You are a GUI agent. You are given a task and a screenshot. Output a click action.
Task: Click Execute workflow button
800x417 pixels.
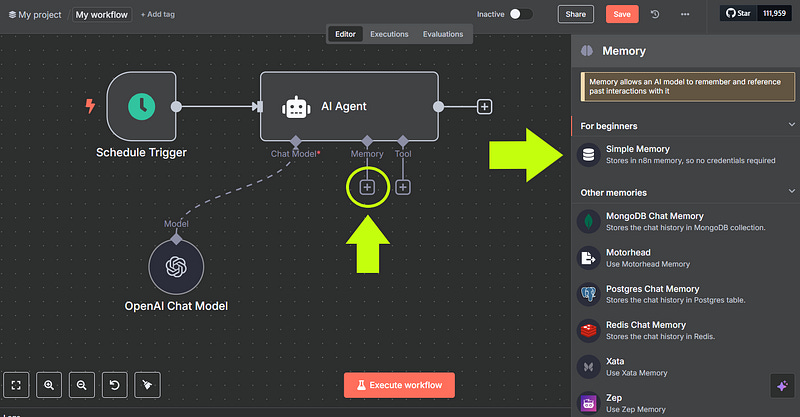[x=399, y=385]
